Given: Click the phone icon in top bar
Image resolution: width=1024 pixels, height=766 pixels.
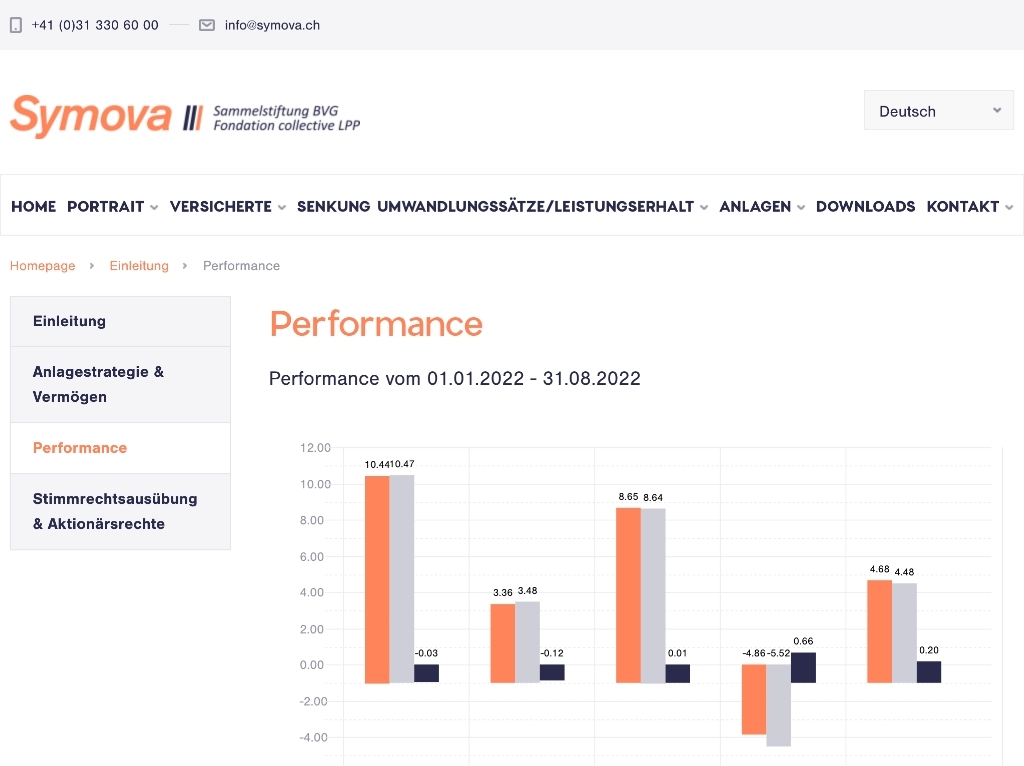Looking at the screenshot, I should [x=16, y=25].
